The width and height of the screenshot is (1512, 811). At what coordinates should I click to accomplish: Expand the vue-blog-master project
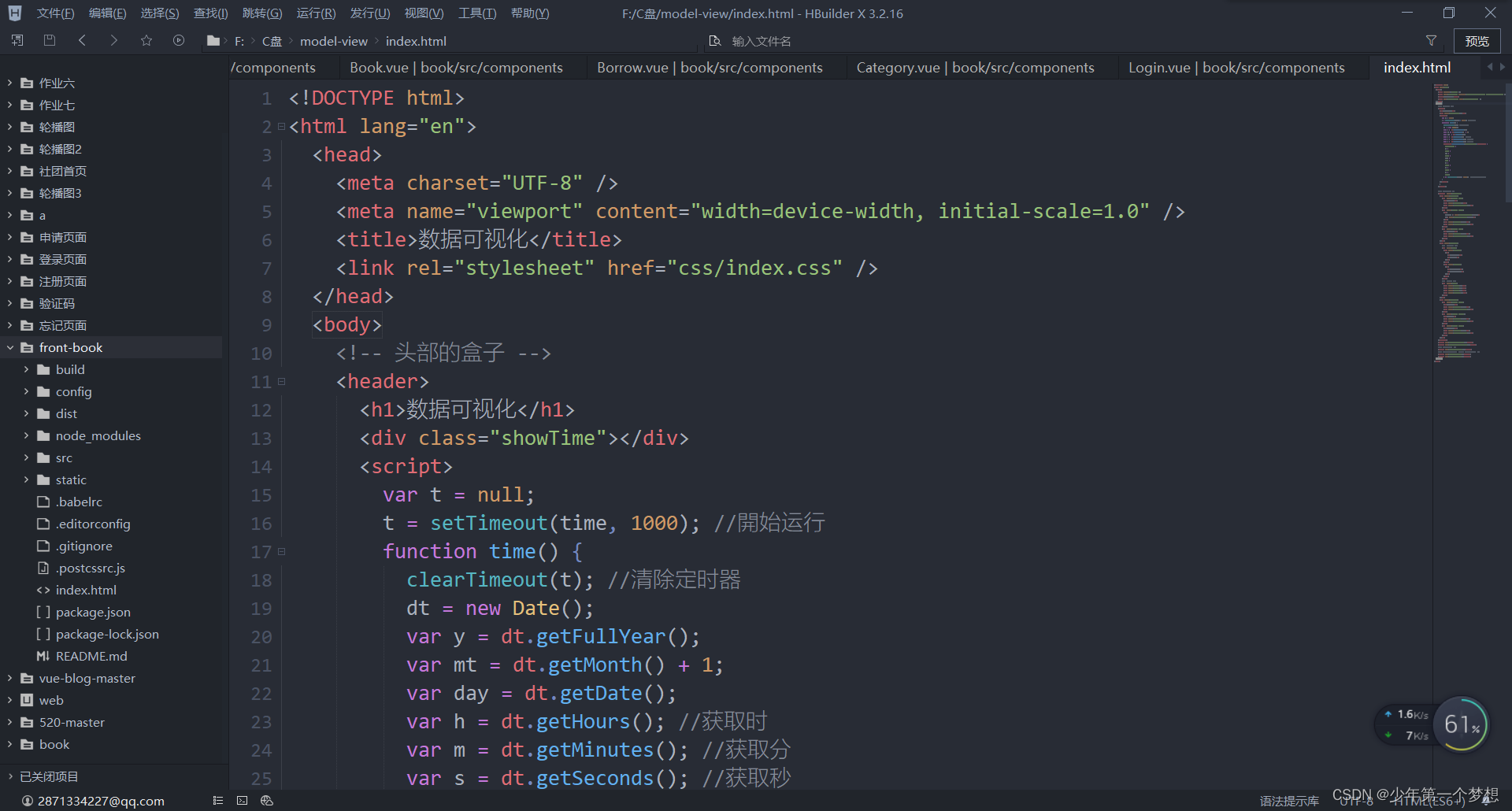(9, 678)
